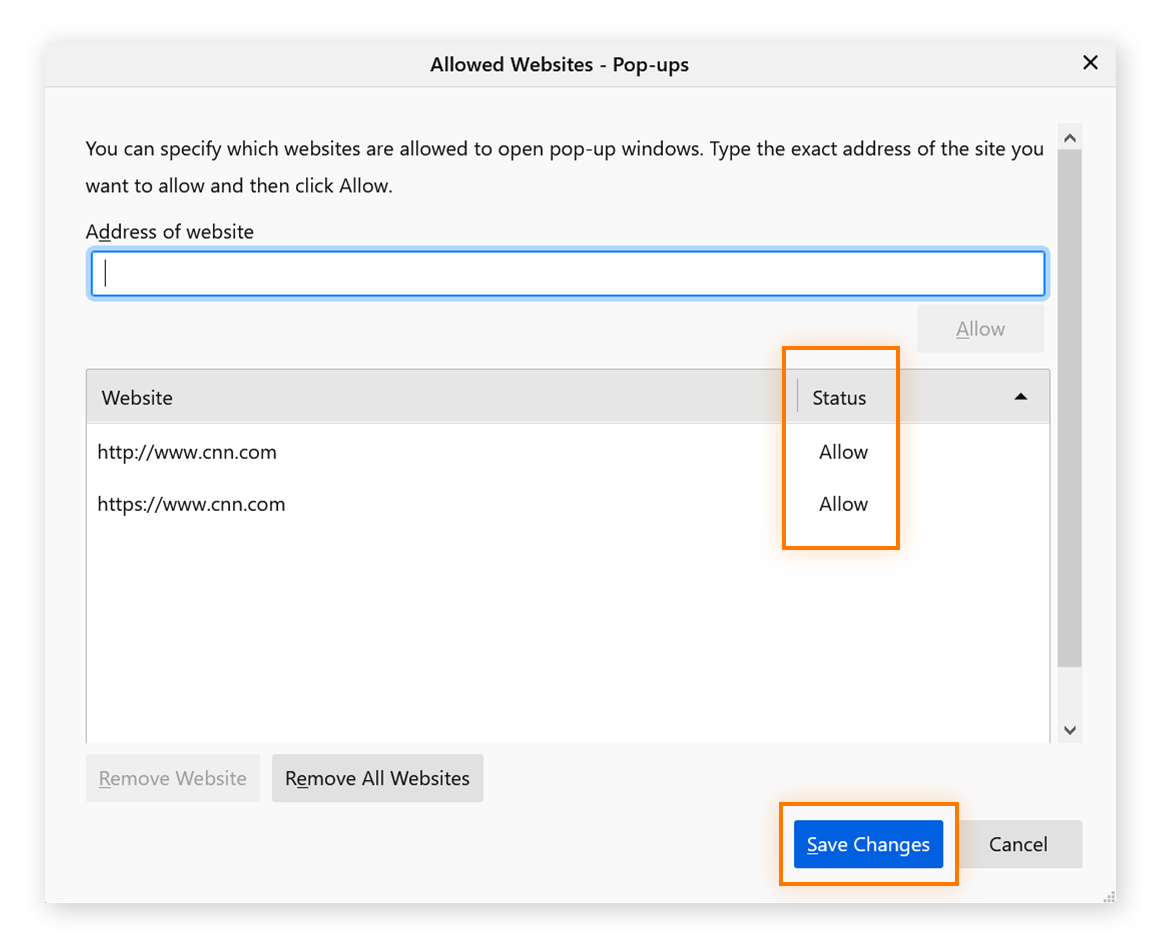Click Save Changes
1163x946 pixels.
pos(868,844)
